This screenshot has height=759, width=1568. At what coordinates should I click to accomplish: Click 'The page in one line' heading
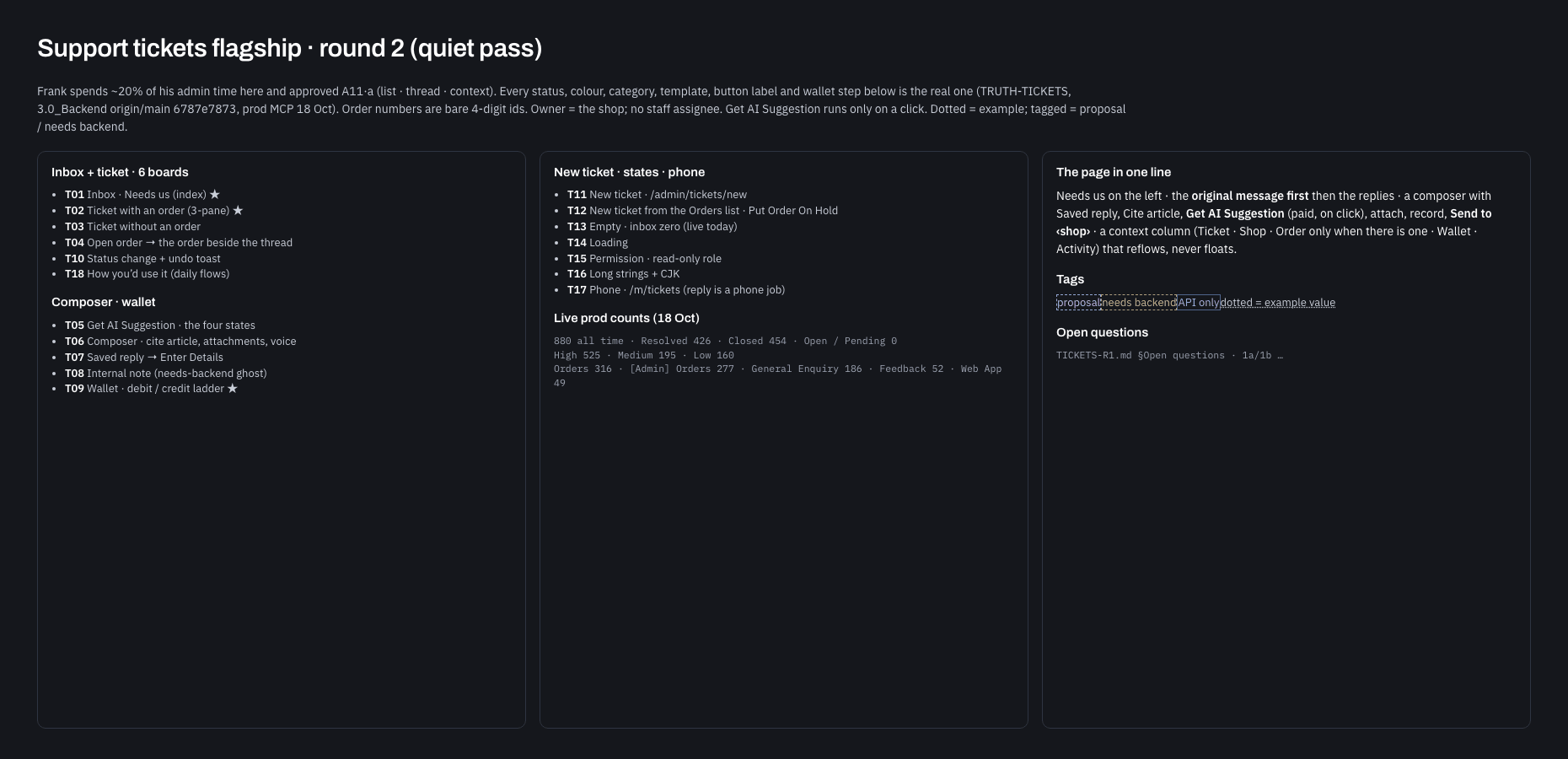(x=1114, y=172)
